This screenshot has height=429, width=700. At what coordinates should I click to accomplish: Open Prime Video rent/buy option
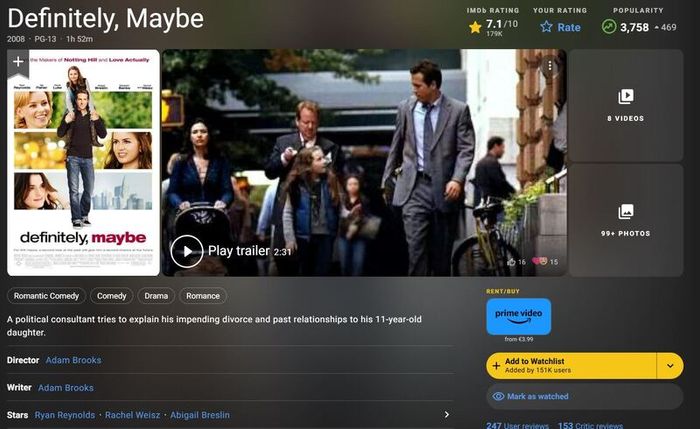pos(519,317)
